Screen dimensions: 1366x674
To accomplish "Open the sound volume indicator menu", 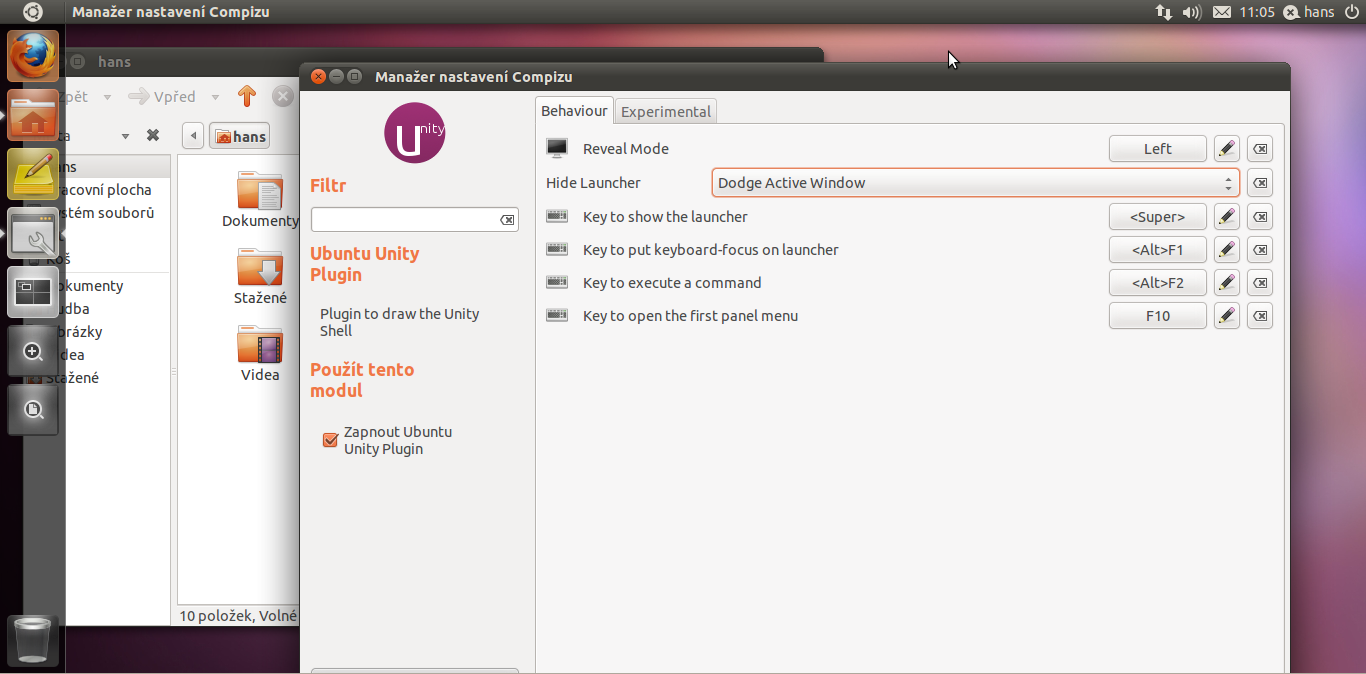I will 1191,12.
